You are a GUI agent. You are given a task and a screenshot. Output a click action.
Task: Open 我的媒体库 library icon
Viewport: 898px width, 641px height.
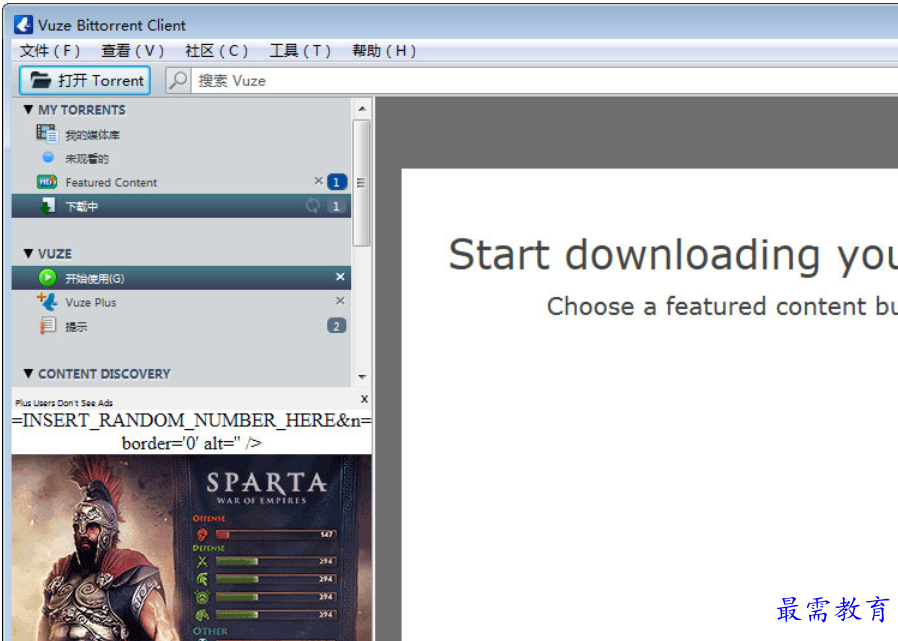click(x=47, y=133)
